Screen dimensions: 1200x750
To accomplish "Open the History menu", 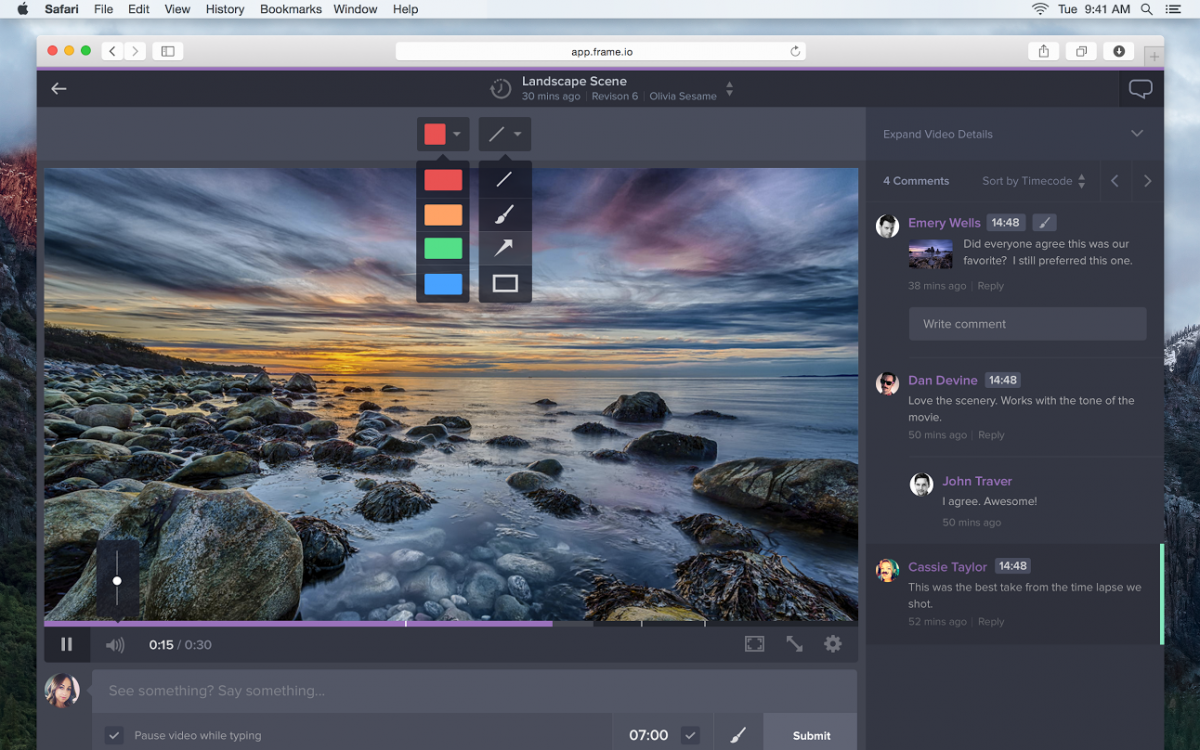I will [x=224, y=9].
